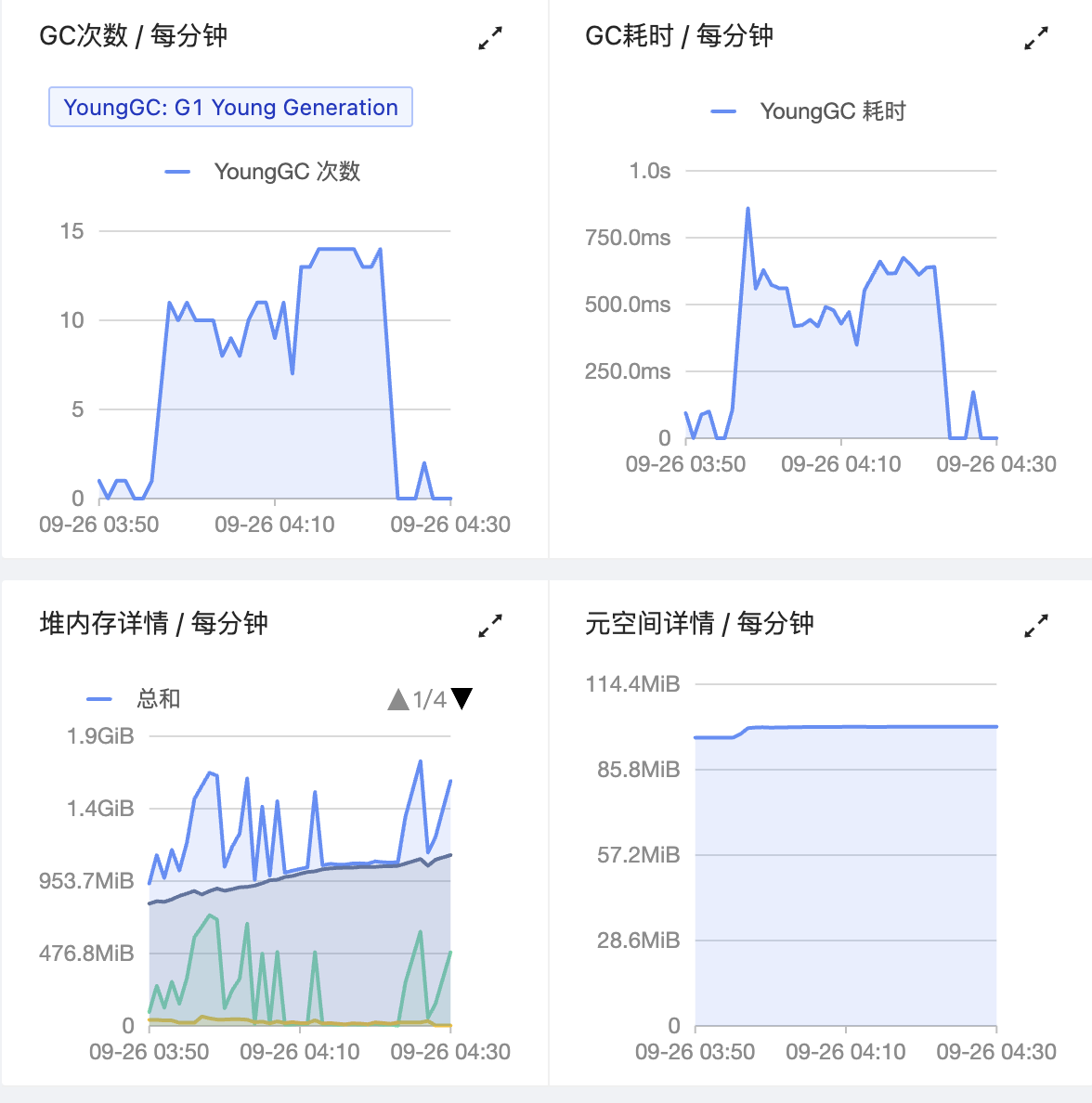
Task: Click the highest peak in GC耗时 chart
Action: tap(747, 210)
